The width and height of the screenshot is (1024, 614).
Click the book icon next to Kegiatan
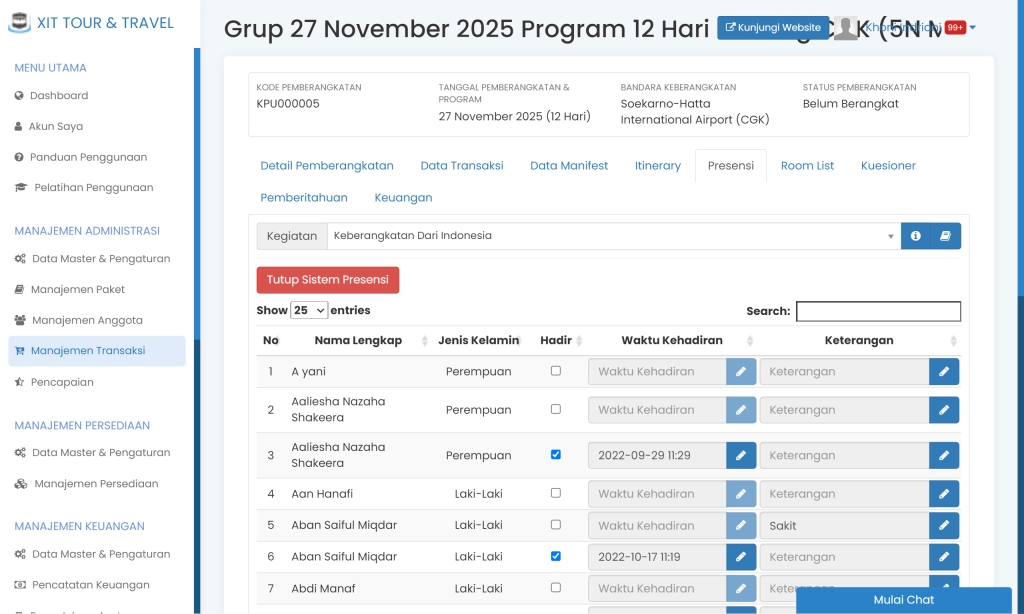tap(945, 236)
